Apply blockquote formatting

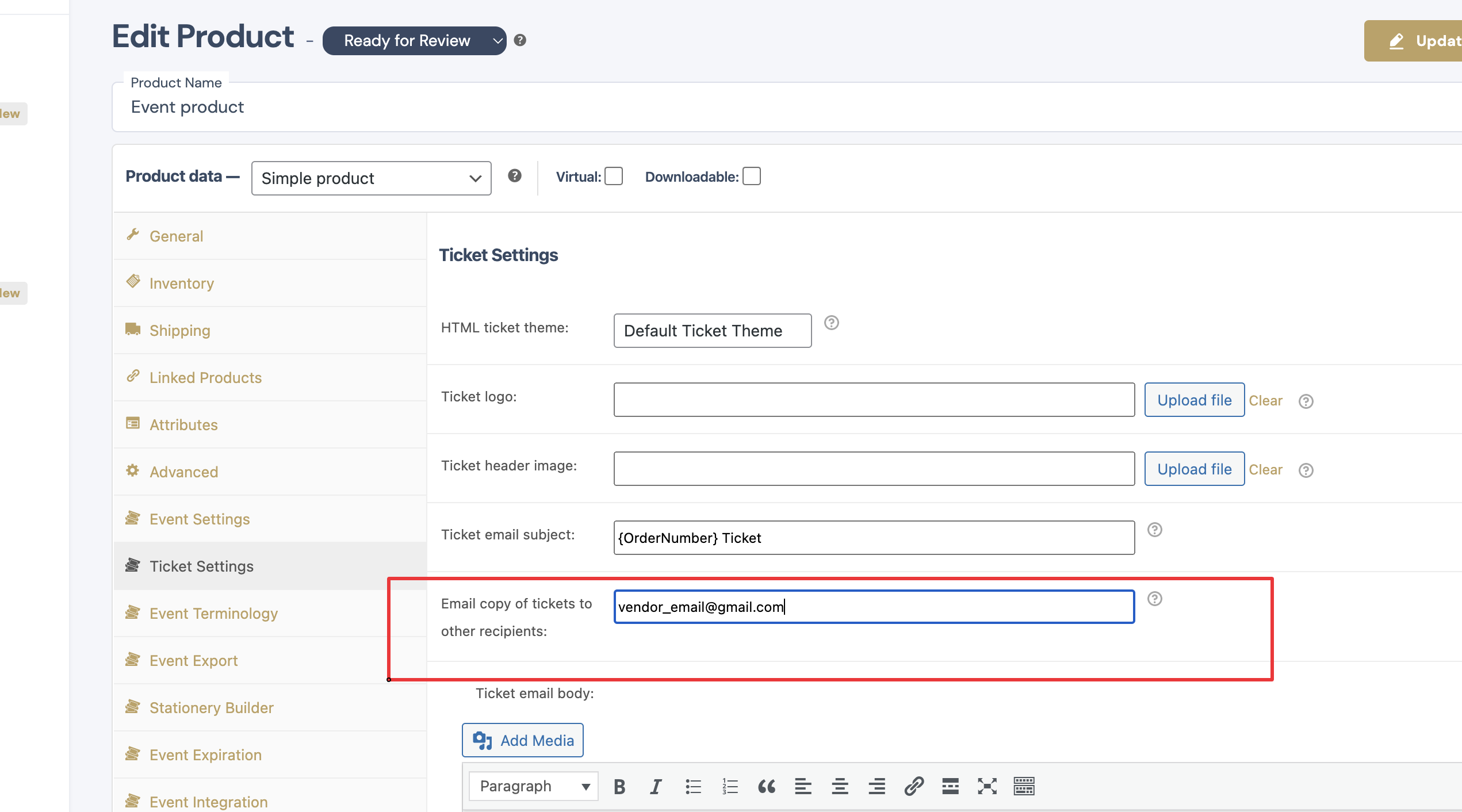tap(767, 786)
